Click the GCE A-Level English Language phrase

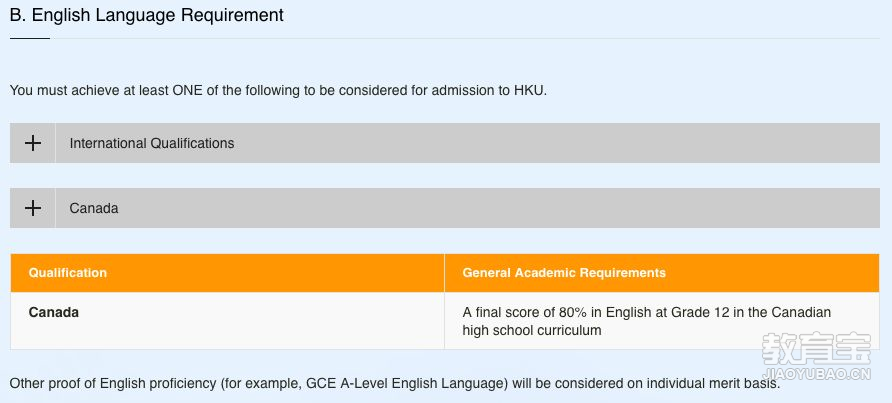[406, 384]
